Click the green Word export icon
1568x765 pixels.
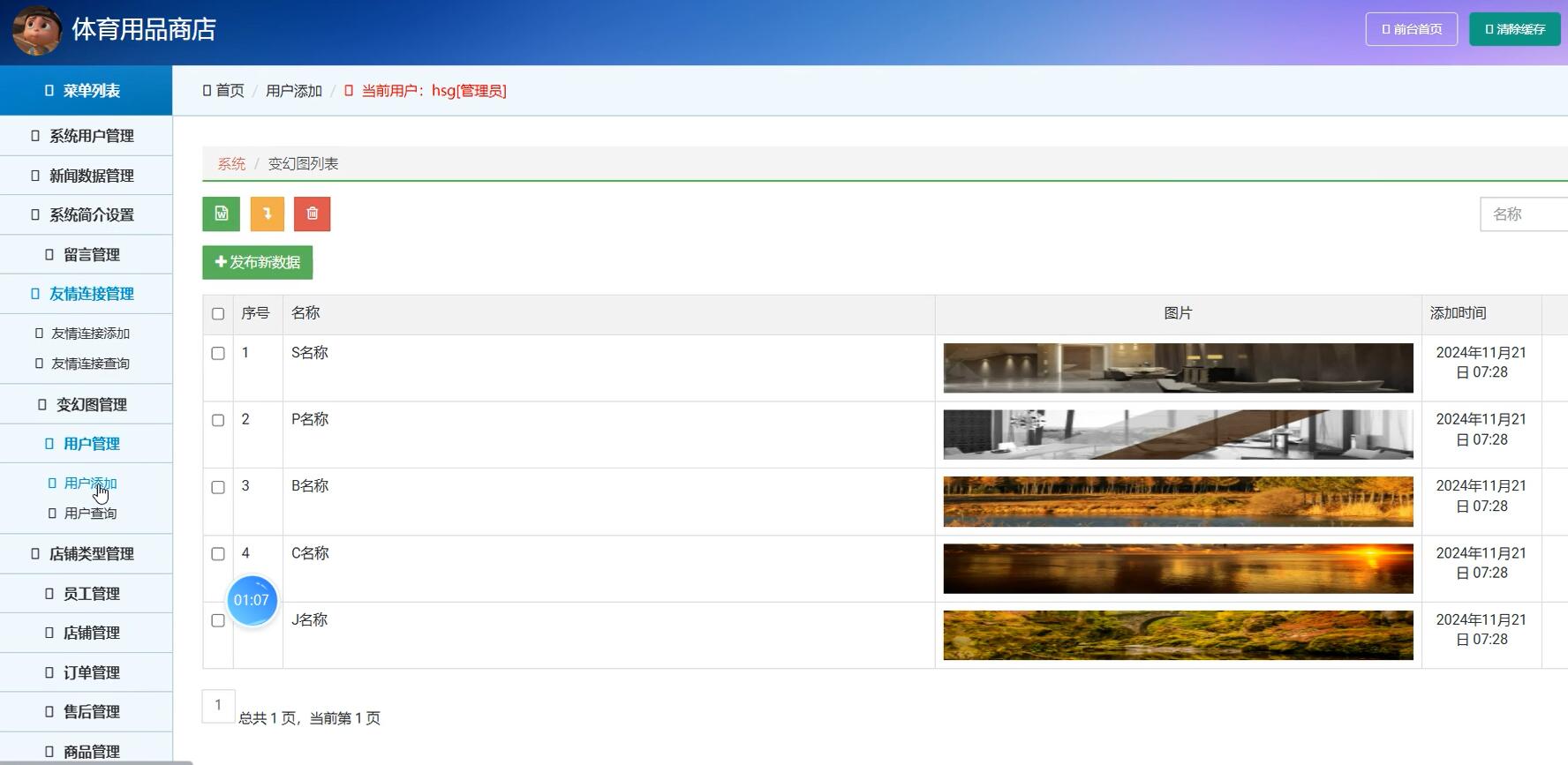(221, 214)
